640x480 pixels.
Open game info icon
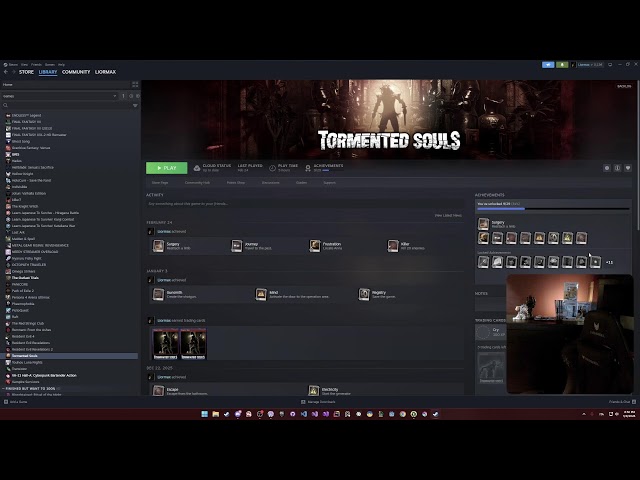[617, 168]
